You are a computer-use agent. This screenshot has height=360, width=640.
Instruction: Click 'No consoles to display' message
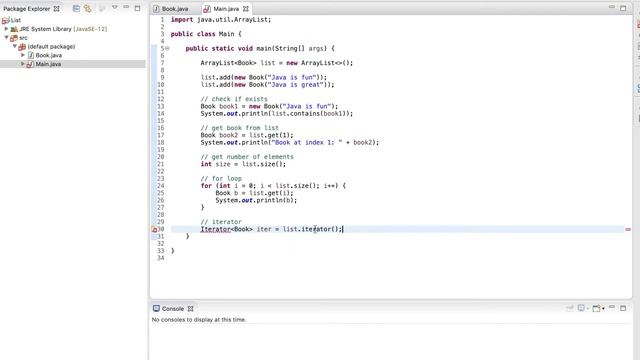coord(199,320)
